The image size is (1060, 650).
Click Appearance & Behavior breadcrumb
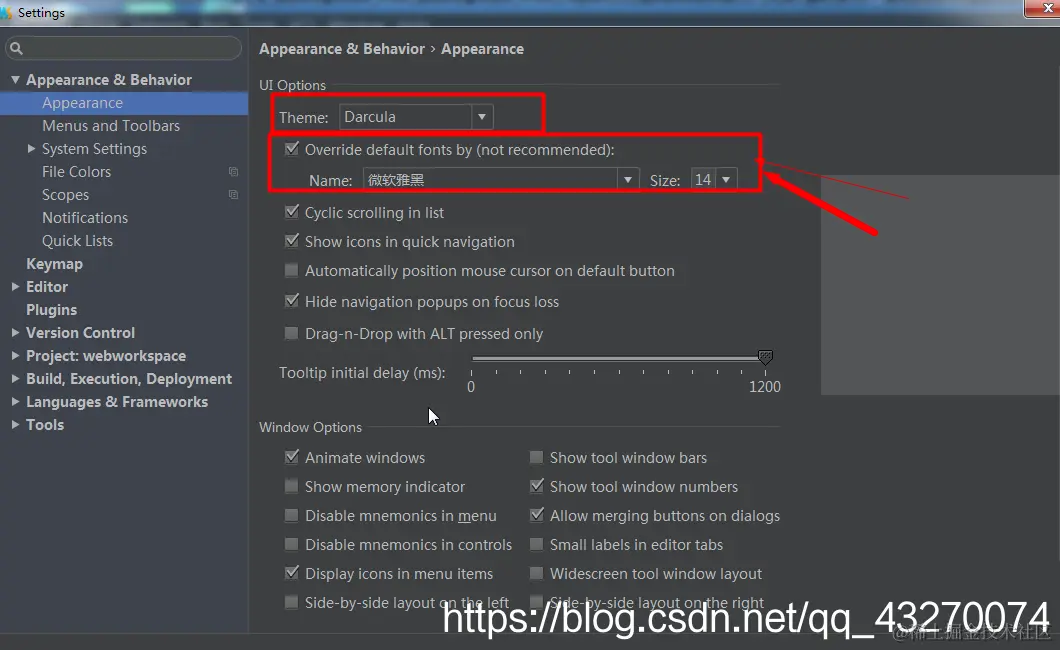point(342,49)
